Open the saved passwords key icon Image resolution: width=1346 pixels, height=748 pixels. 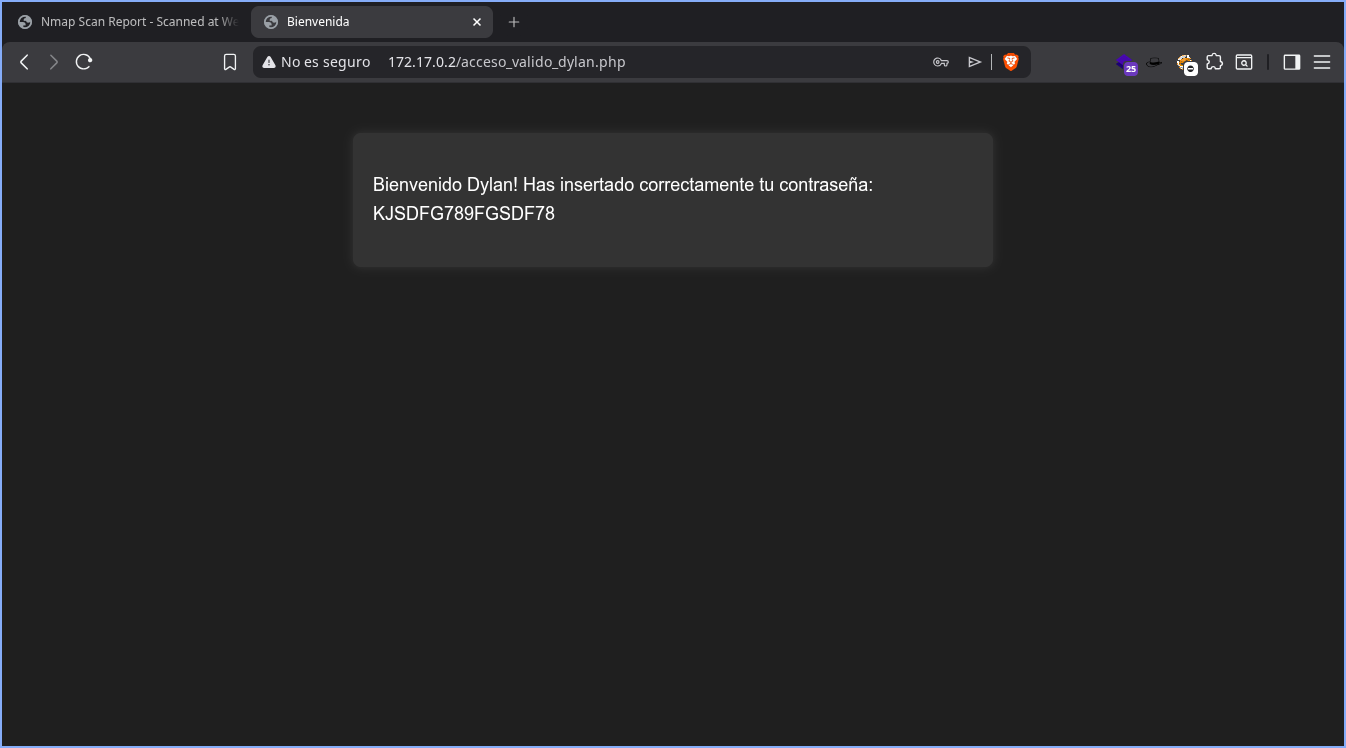tap(940, 62)
